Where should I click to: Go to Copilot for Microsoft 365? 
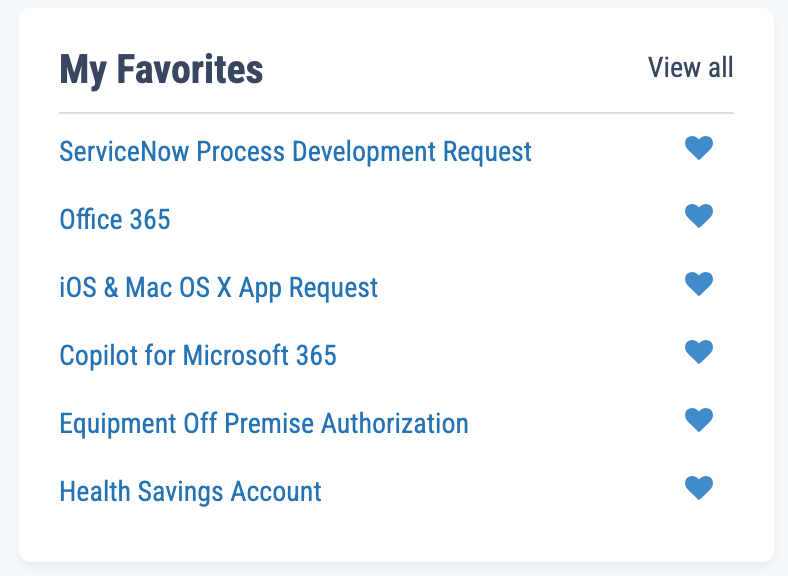pyautogui.click(x=198, y=355)
